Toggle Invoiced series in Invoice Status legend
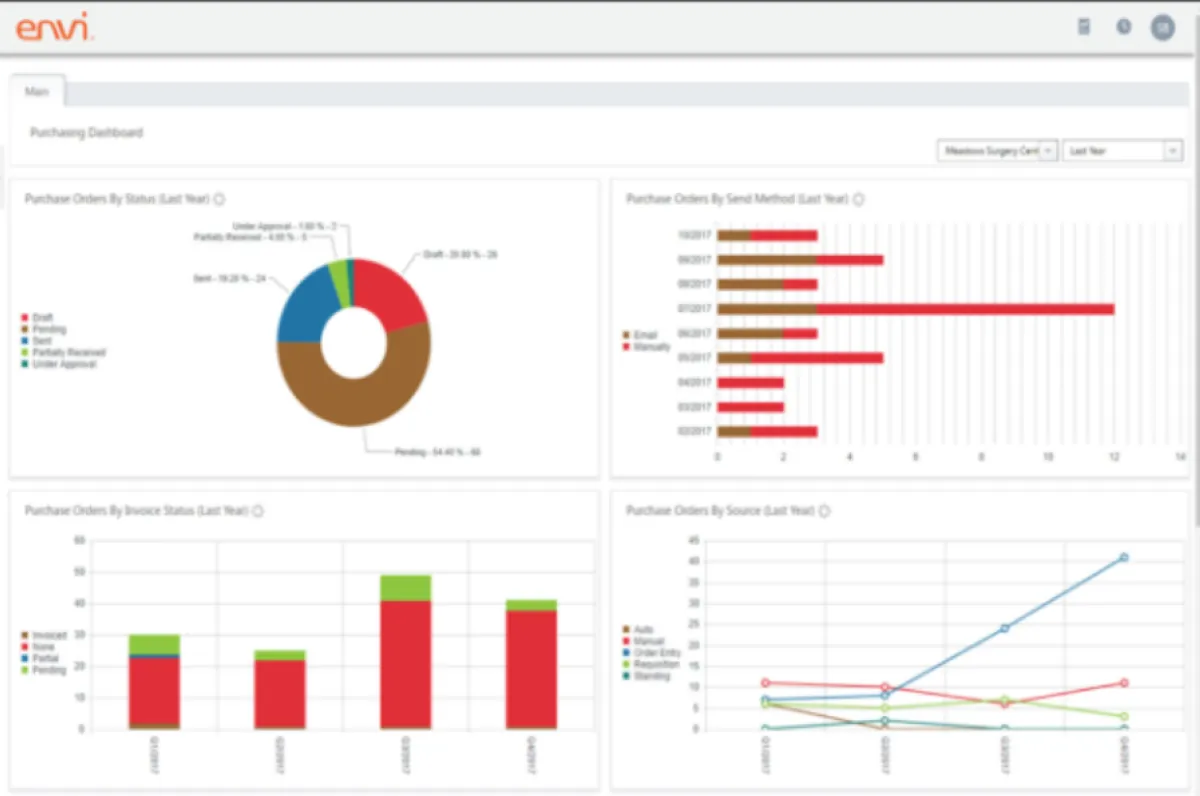1200x796 pixels. (x=48, y=635)
